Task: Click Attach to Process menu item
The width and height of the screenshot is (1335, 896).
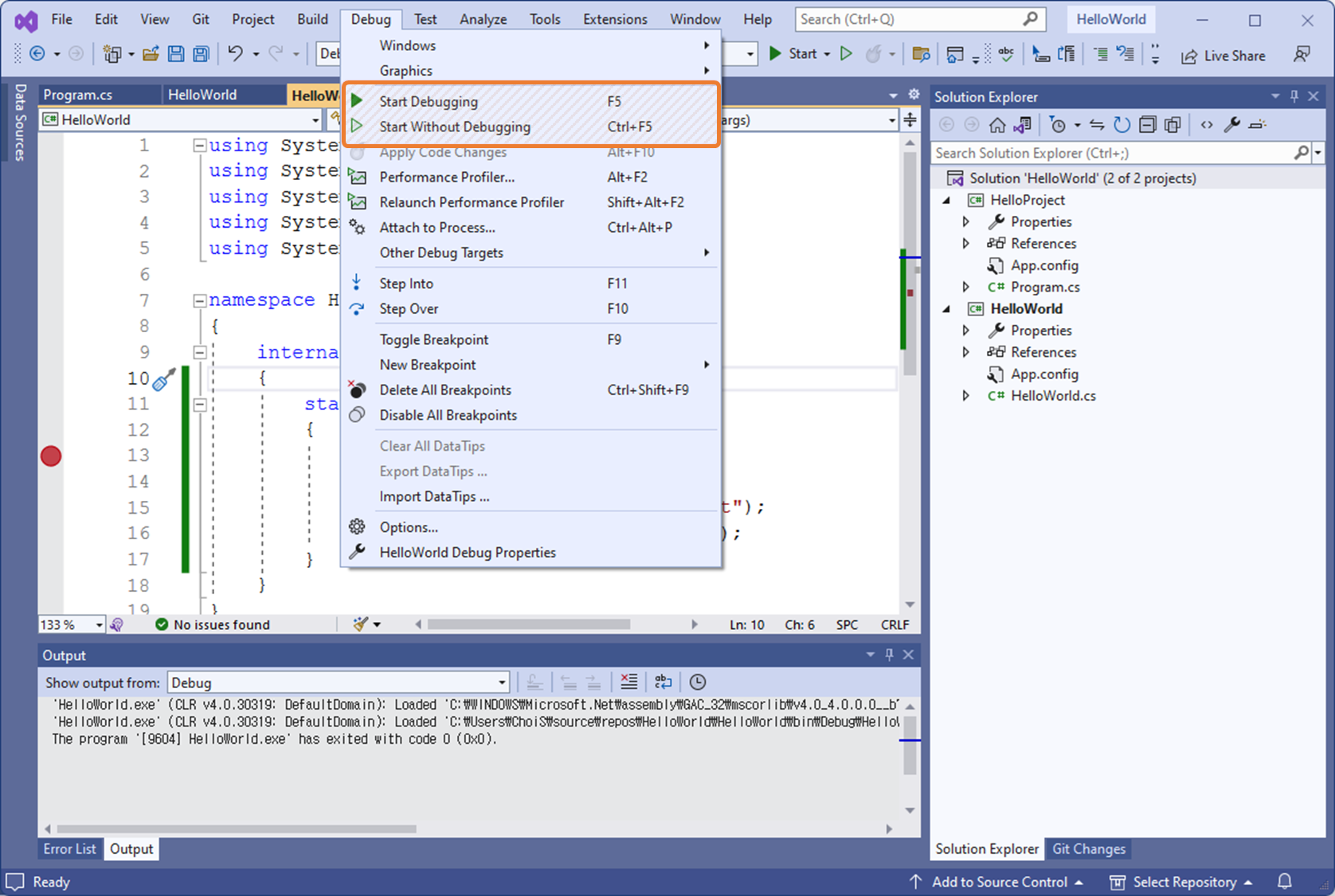Action: (532, 227)
